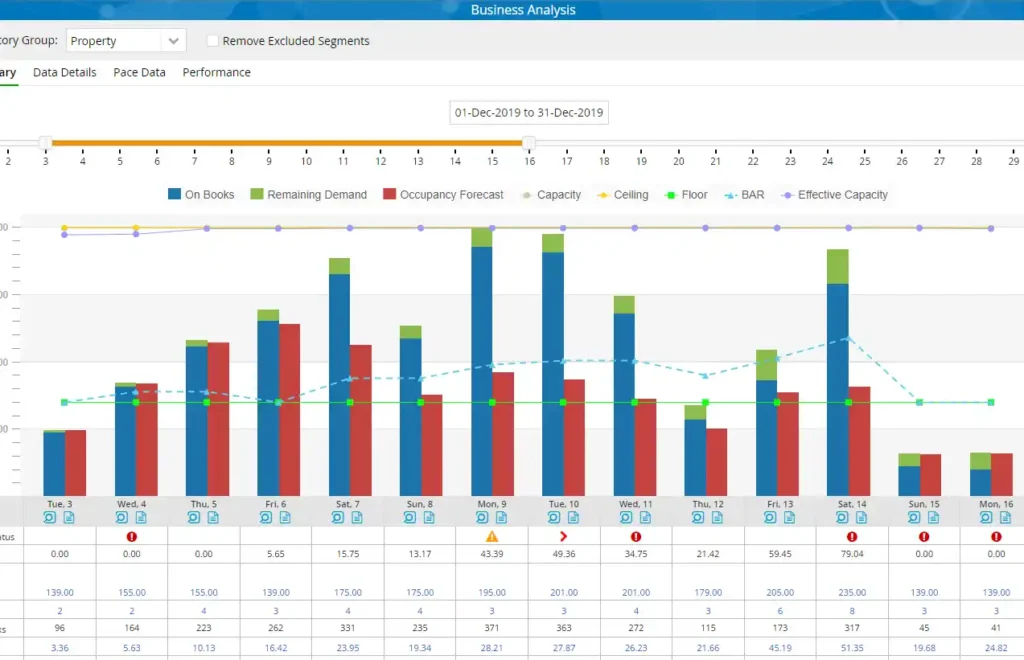Click the 79.04 cell for Sat, 14
The height and width of the screenshot is (660, 1024).
pyautogui.click(x=852, y=554)
